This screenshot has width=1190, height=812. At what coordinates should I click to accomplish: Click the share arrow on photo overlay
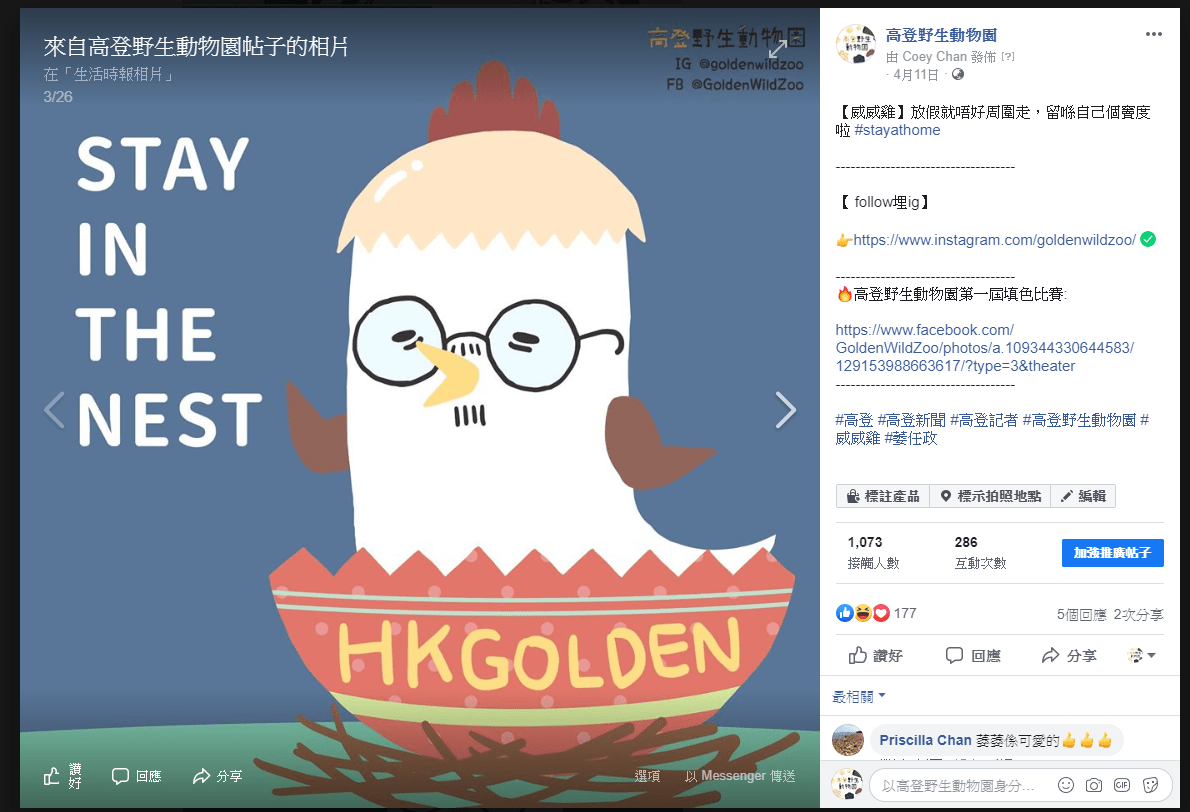[217, 776]
